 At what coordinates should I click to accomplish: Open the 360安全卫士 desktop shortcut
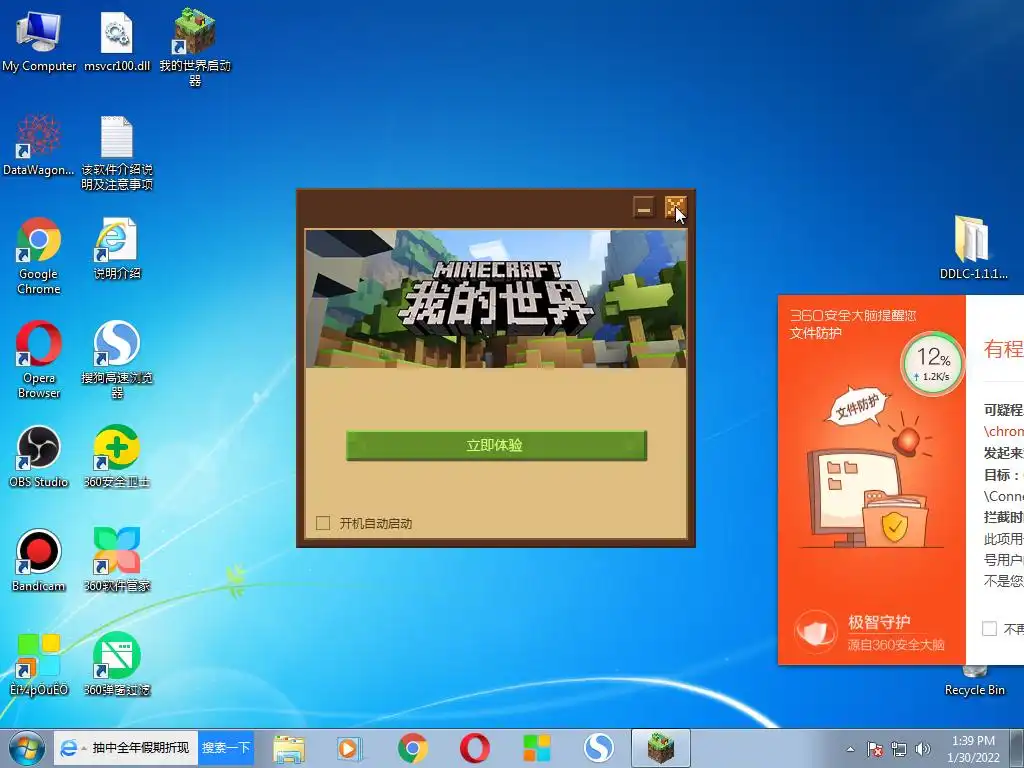[x=117, y=456]
